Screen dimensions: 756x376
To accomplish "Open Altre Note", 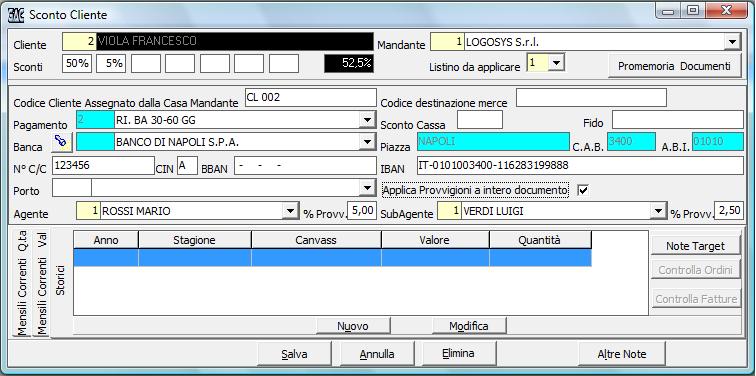I will point(622,354).
